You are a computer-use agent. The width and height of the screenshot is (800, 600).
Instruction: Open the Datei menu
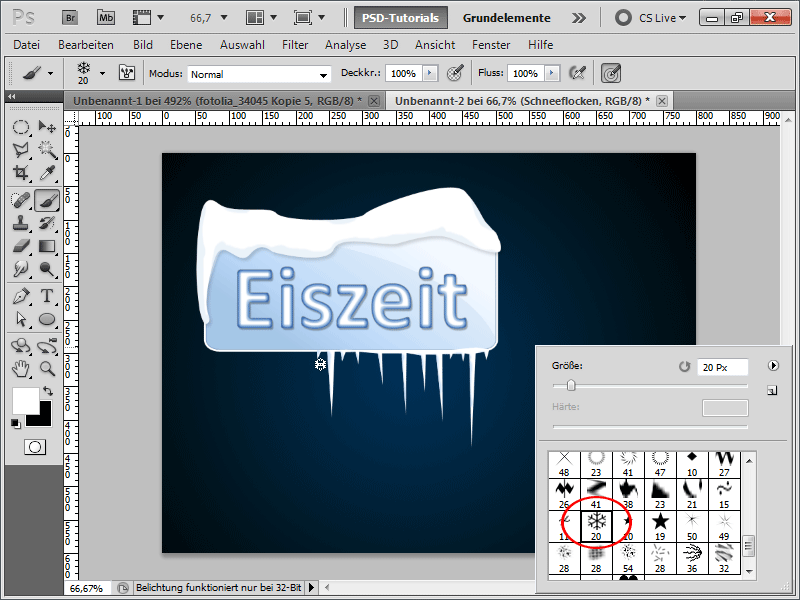click(27, 45)
